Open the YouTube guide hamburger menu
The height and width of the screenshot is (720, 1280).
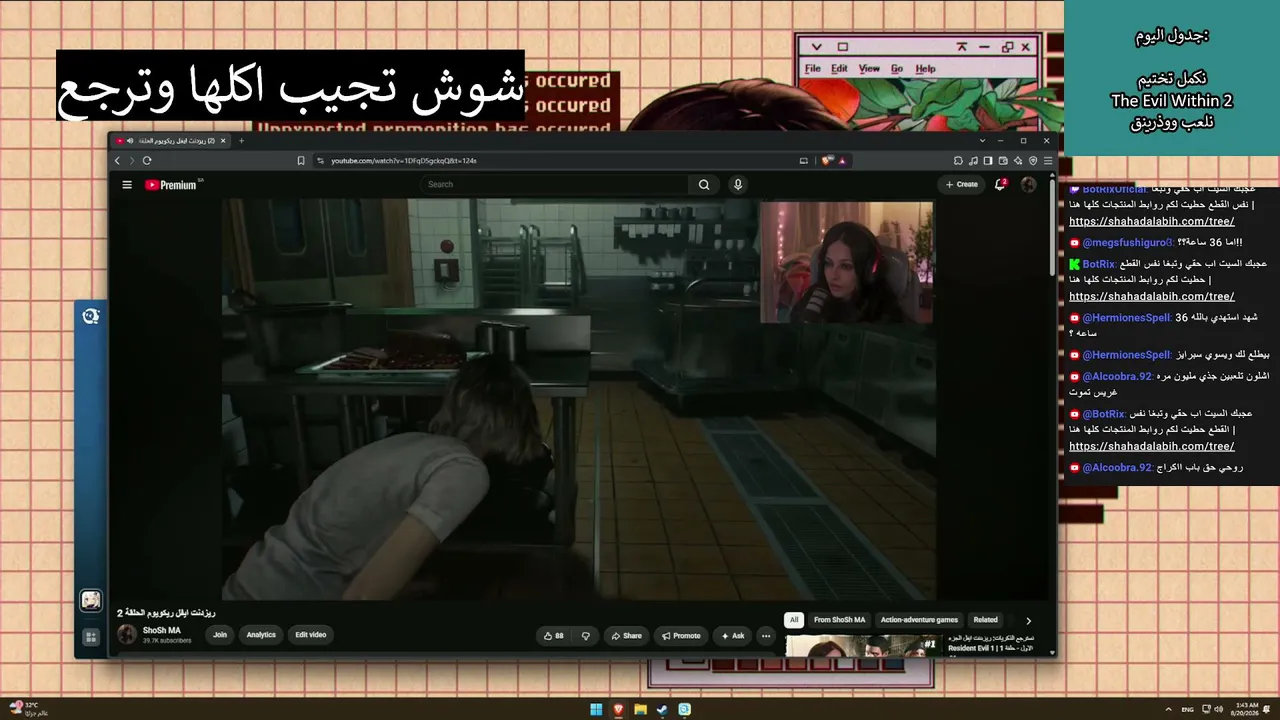127,185
